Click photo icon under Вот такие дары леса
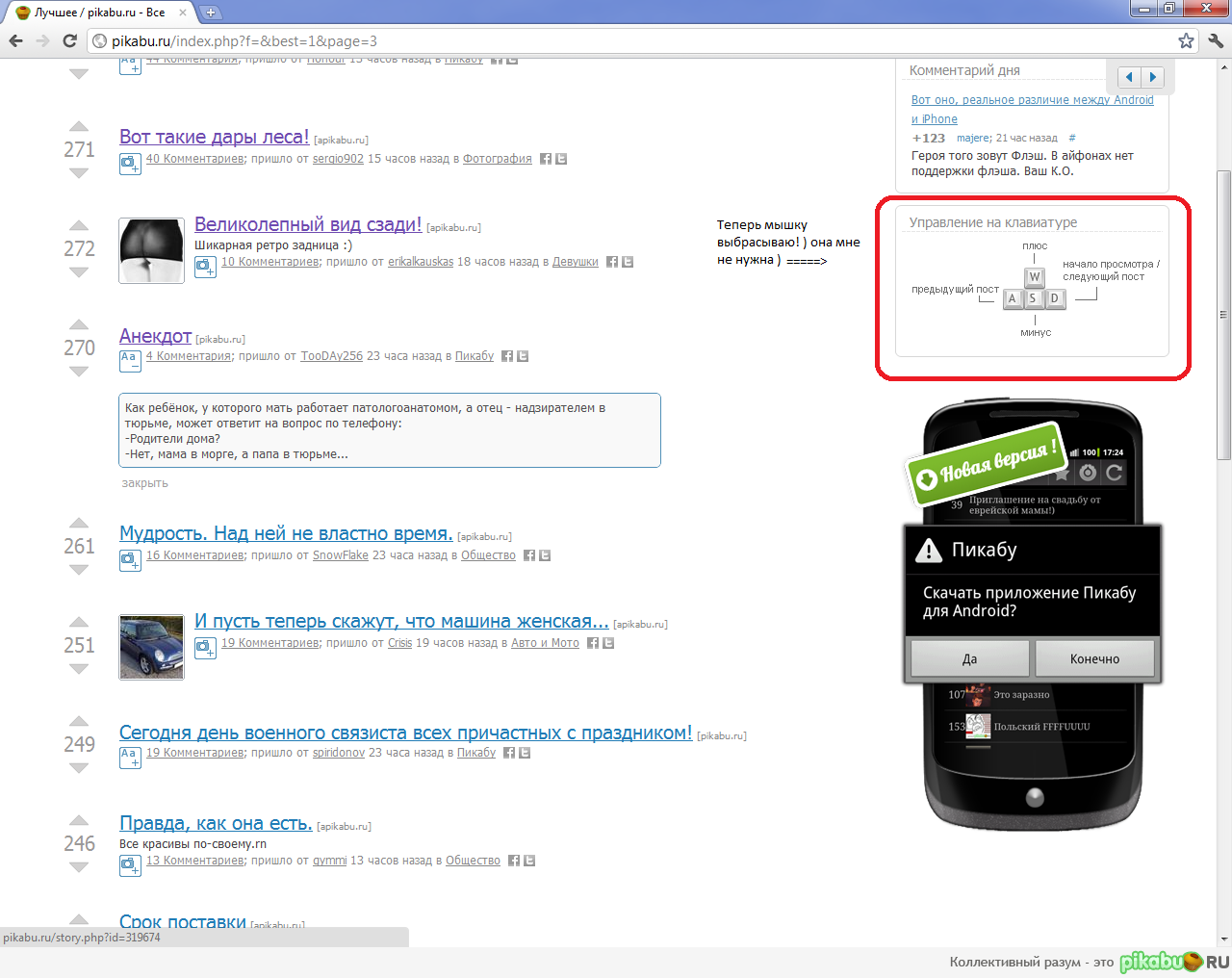 point(130,164)
